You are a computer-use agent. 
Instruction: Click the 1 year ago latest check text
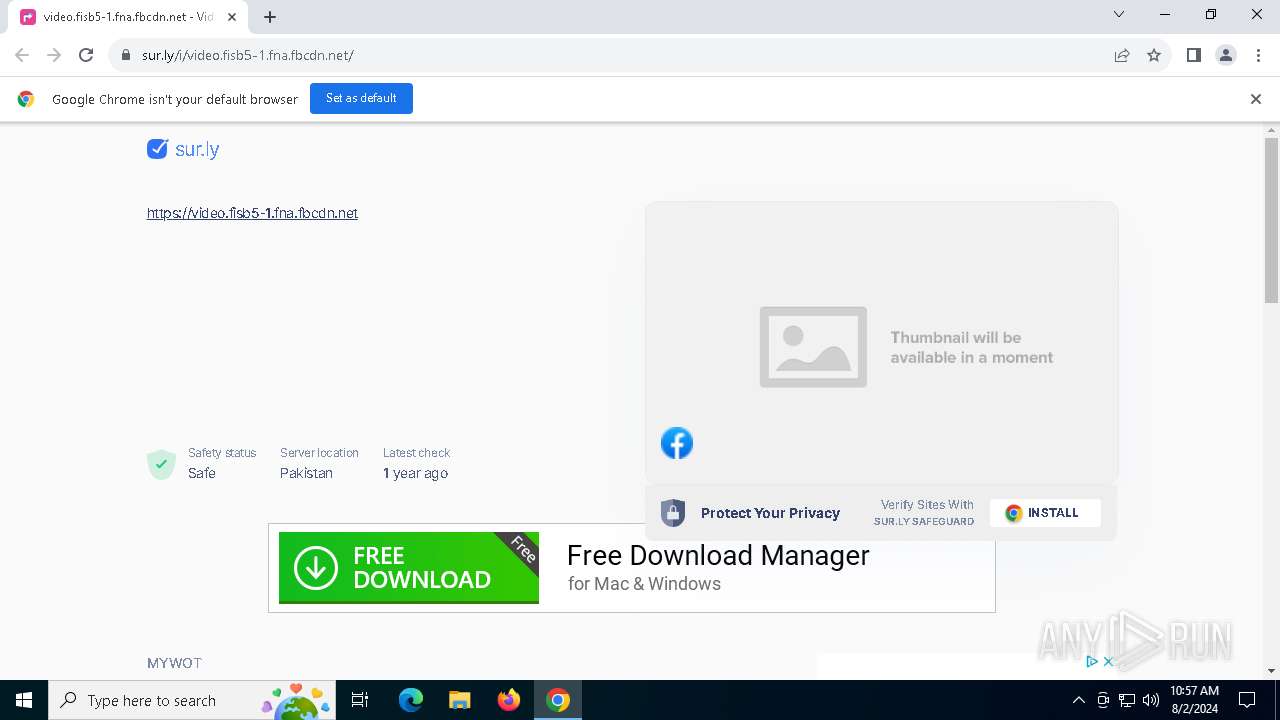[x=415, y=473]
